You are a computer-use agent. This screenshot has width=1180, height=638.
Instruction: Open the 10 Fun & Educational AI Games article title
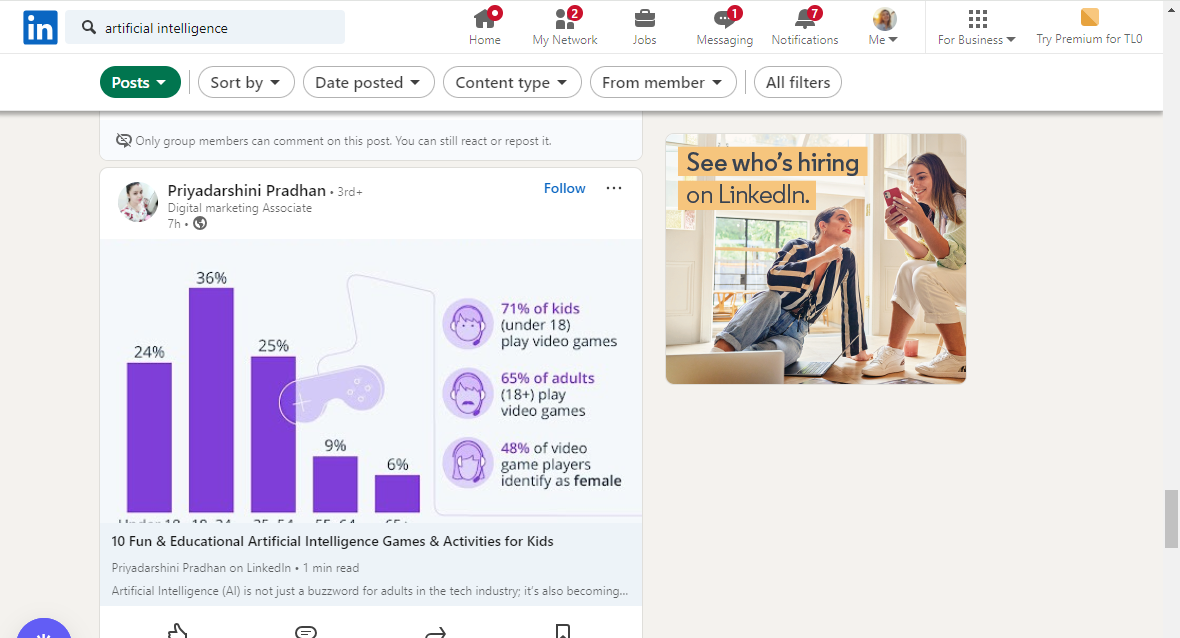[332, 541]
